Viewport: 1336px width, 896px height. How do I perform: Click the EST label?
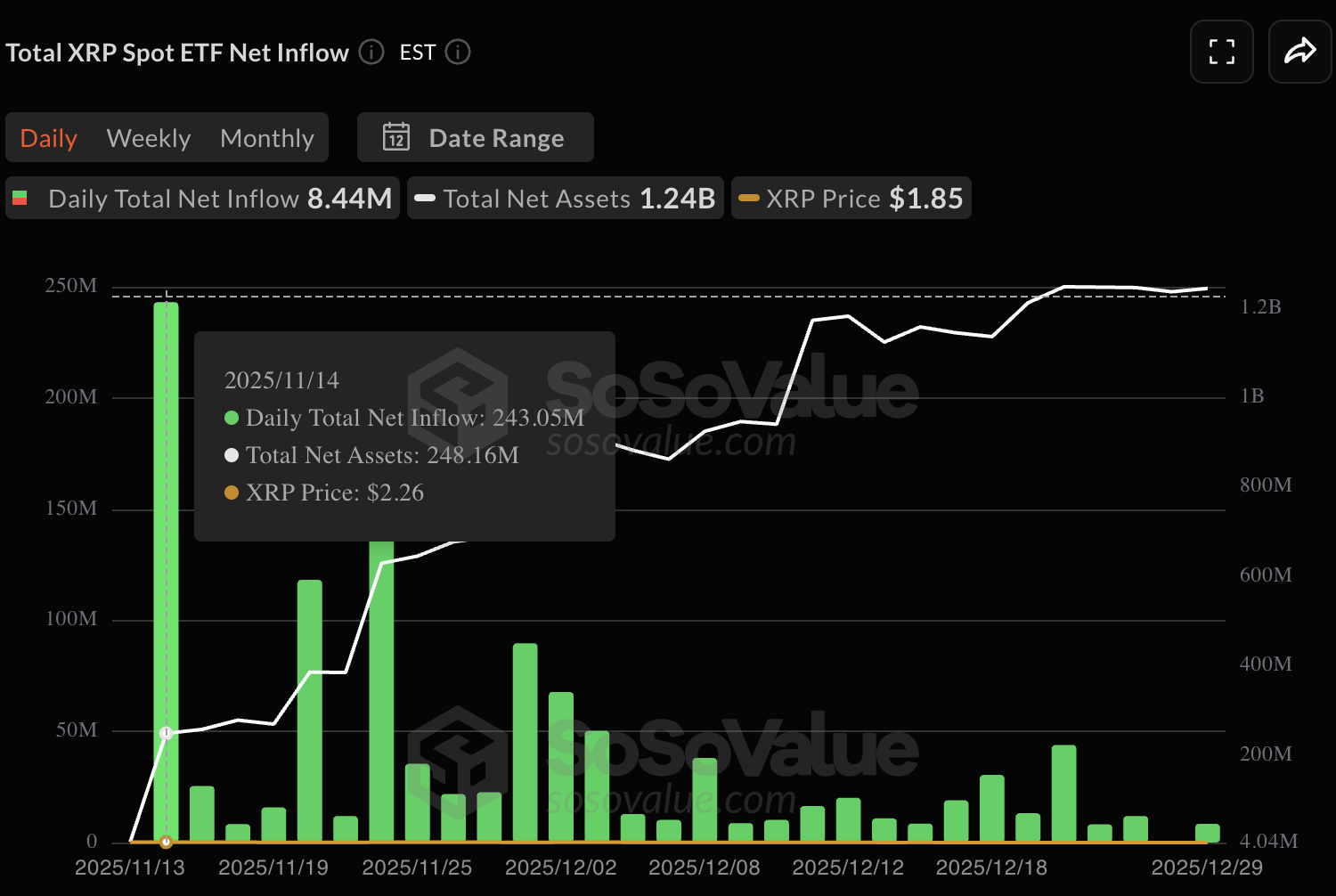(417, 52)
